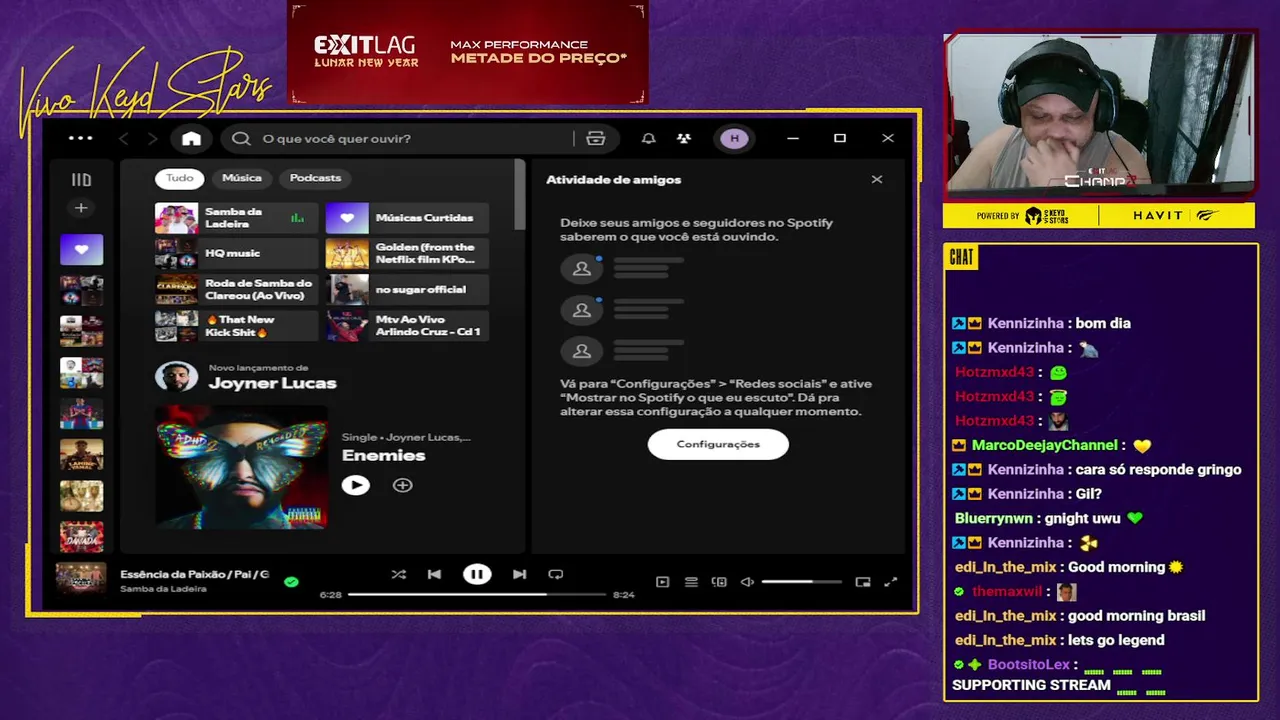Open the notifications bell
The image size is (1280, 720).
coord(648,138)
